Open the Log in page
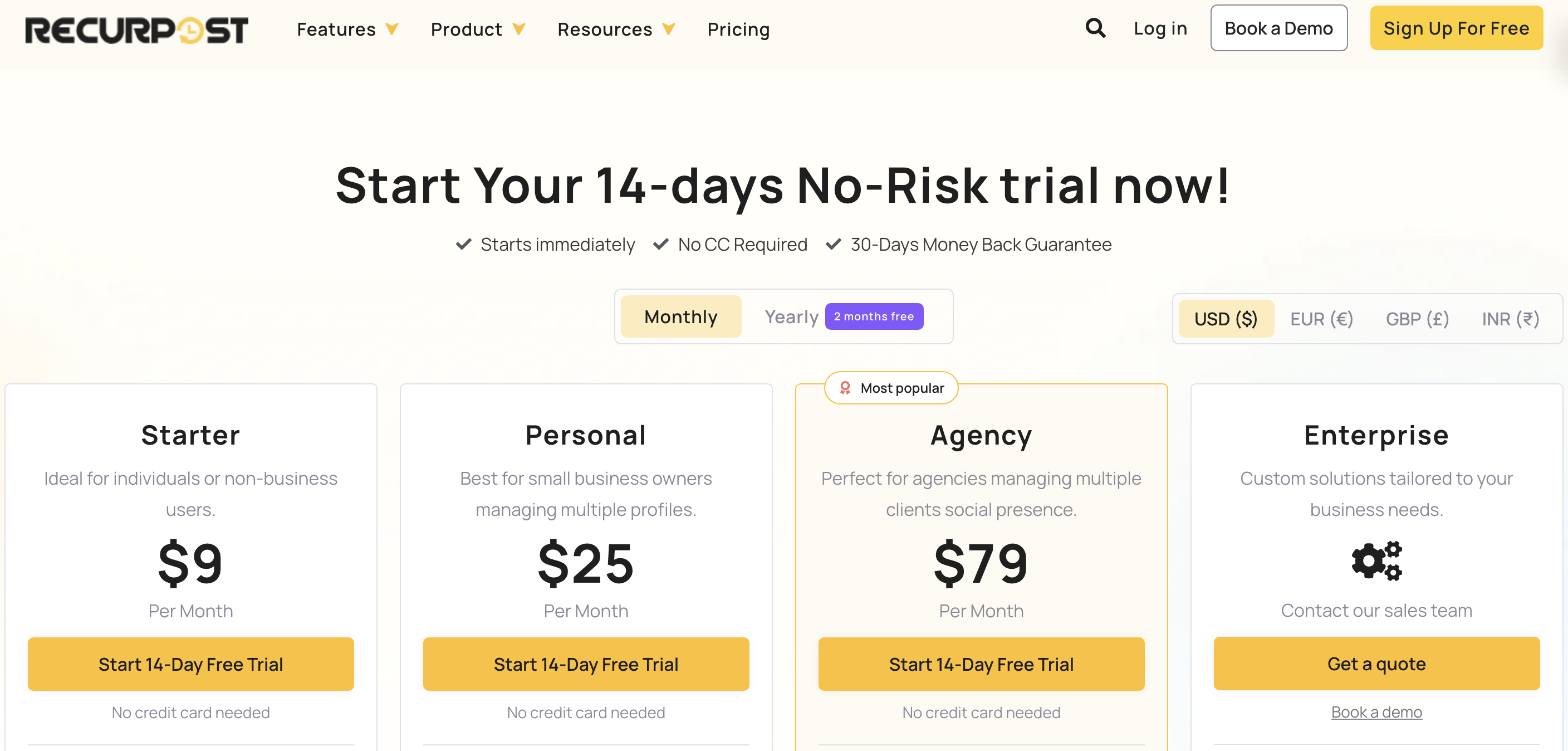Viewport: 1568px width, 751px height. click(x=1159, y=28)
